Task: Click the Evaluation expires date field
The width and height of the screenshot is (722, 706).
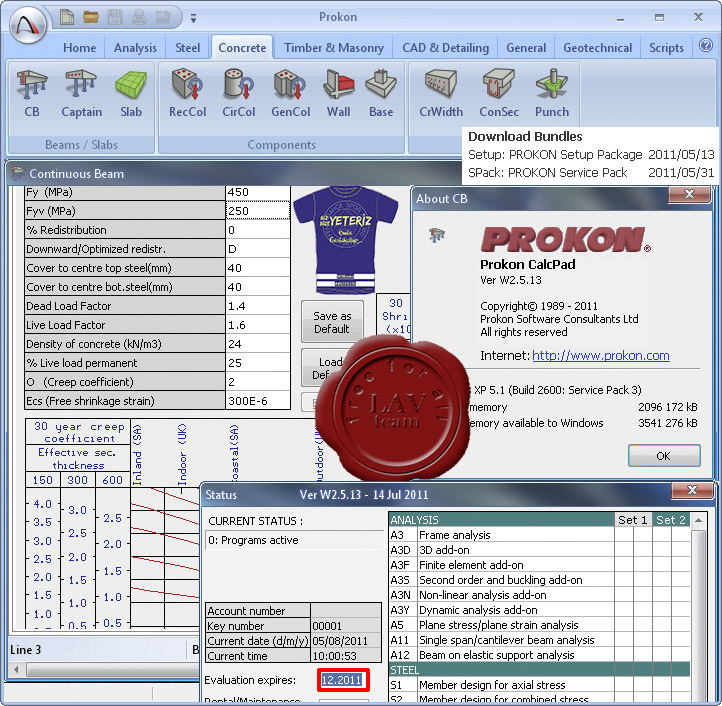Action: [x=343, y=680]
